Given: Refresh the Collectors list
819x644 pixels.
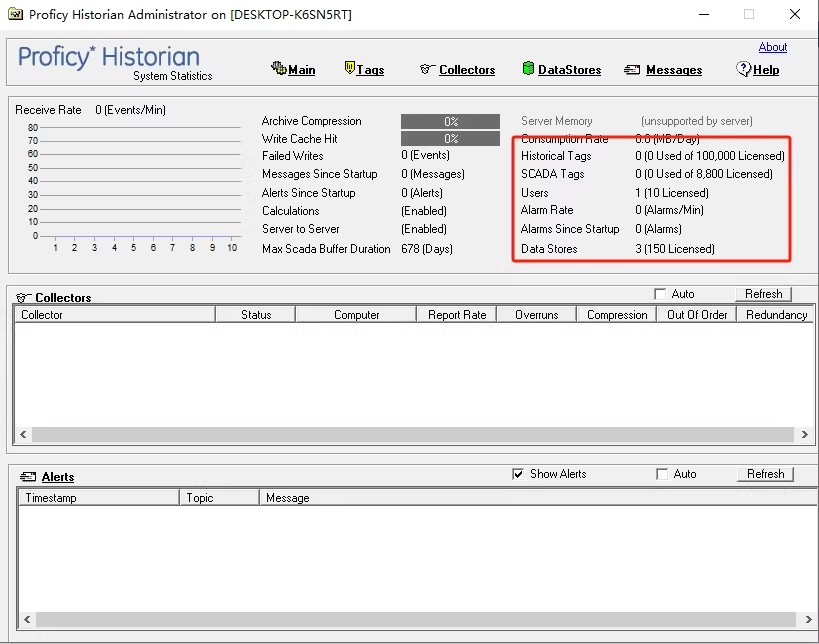Looking at the screenshot, I should coord(764,294).
